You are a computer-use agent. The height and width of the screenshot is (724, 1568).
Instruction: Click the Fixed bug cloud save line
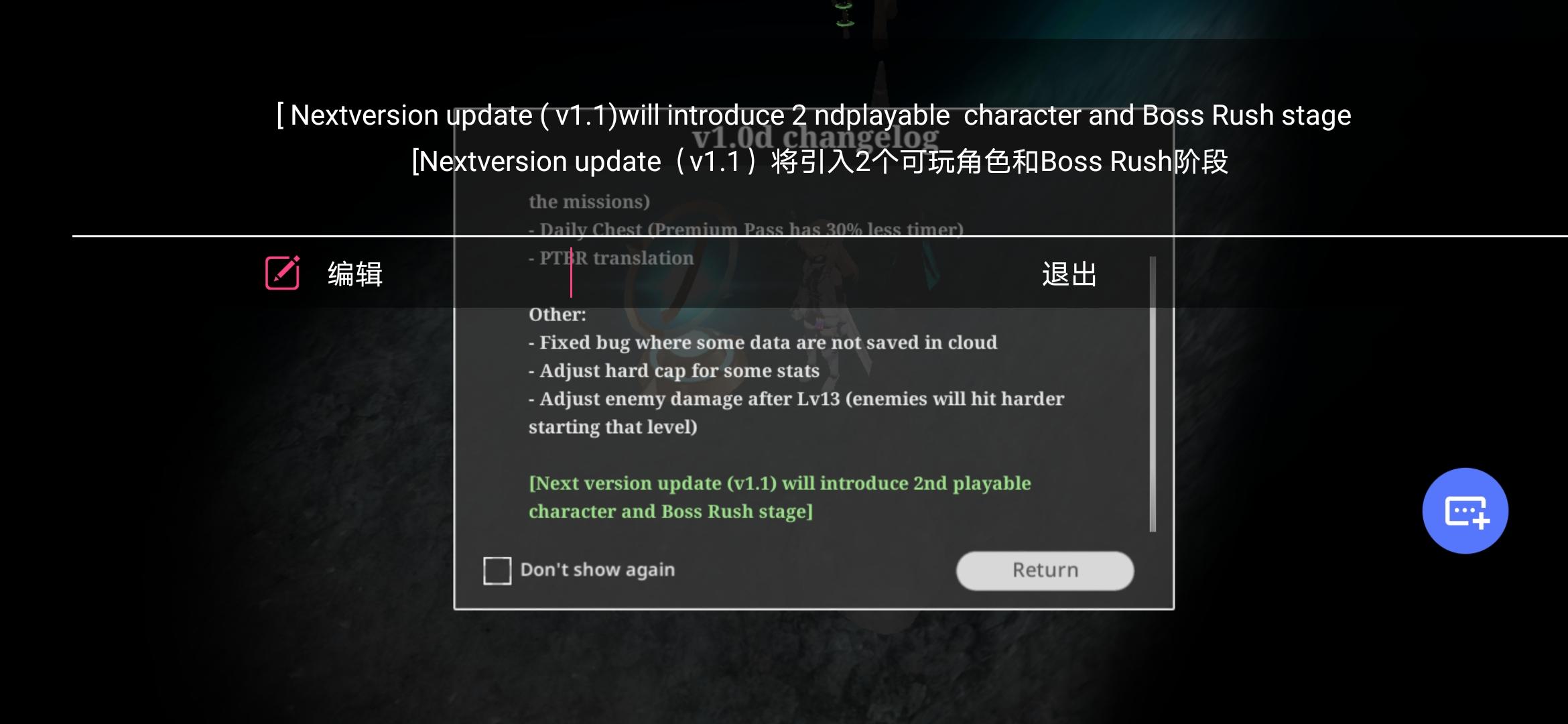[763, 343]
